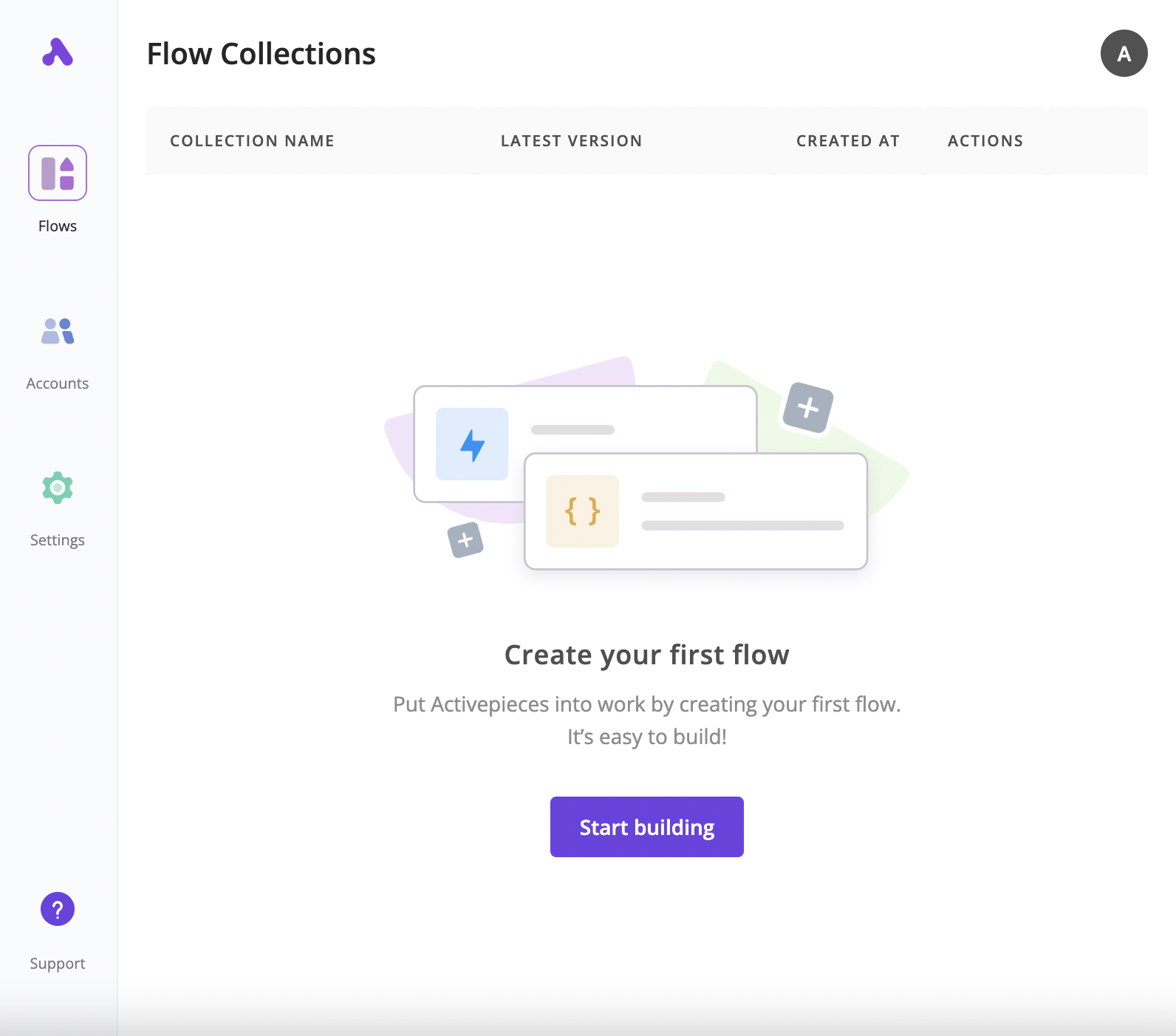Click the Latest Version column header
This screenshot has height=1036, width=1176.
click(571, 141)
